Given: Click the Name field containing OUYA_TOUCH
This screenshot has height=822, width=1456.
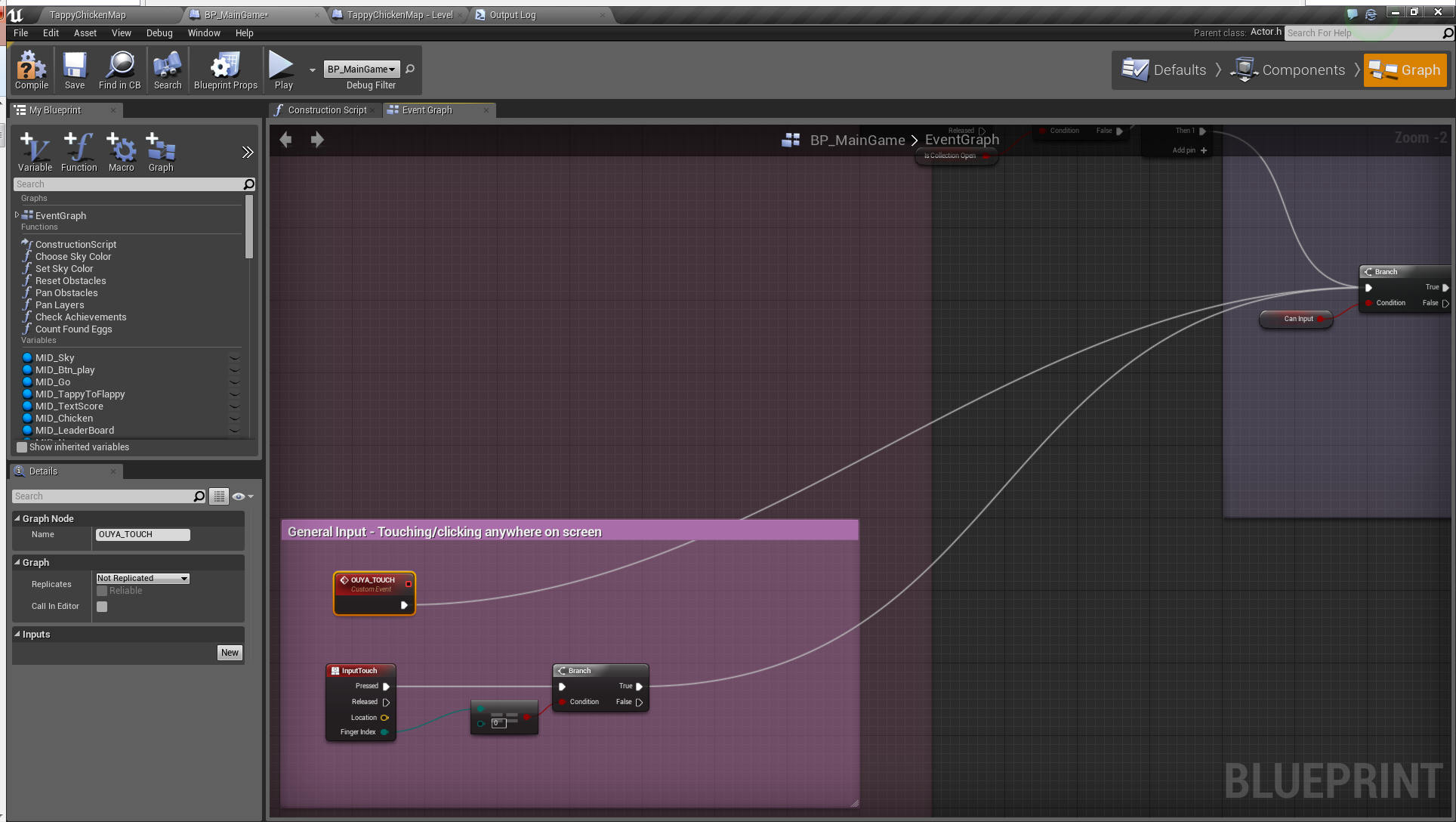Looking at the screenshot, I should [x=143, y=534].
